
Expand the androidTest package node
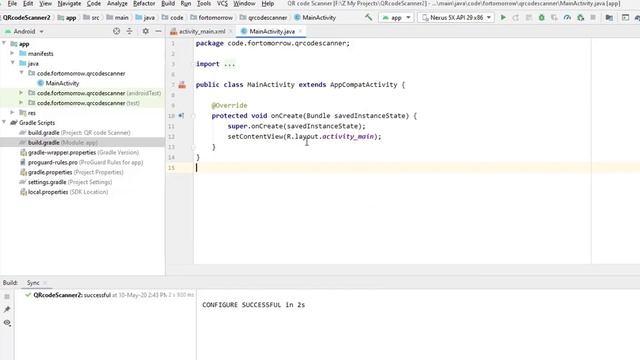click(21, 93)
